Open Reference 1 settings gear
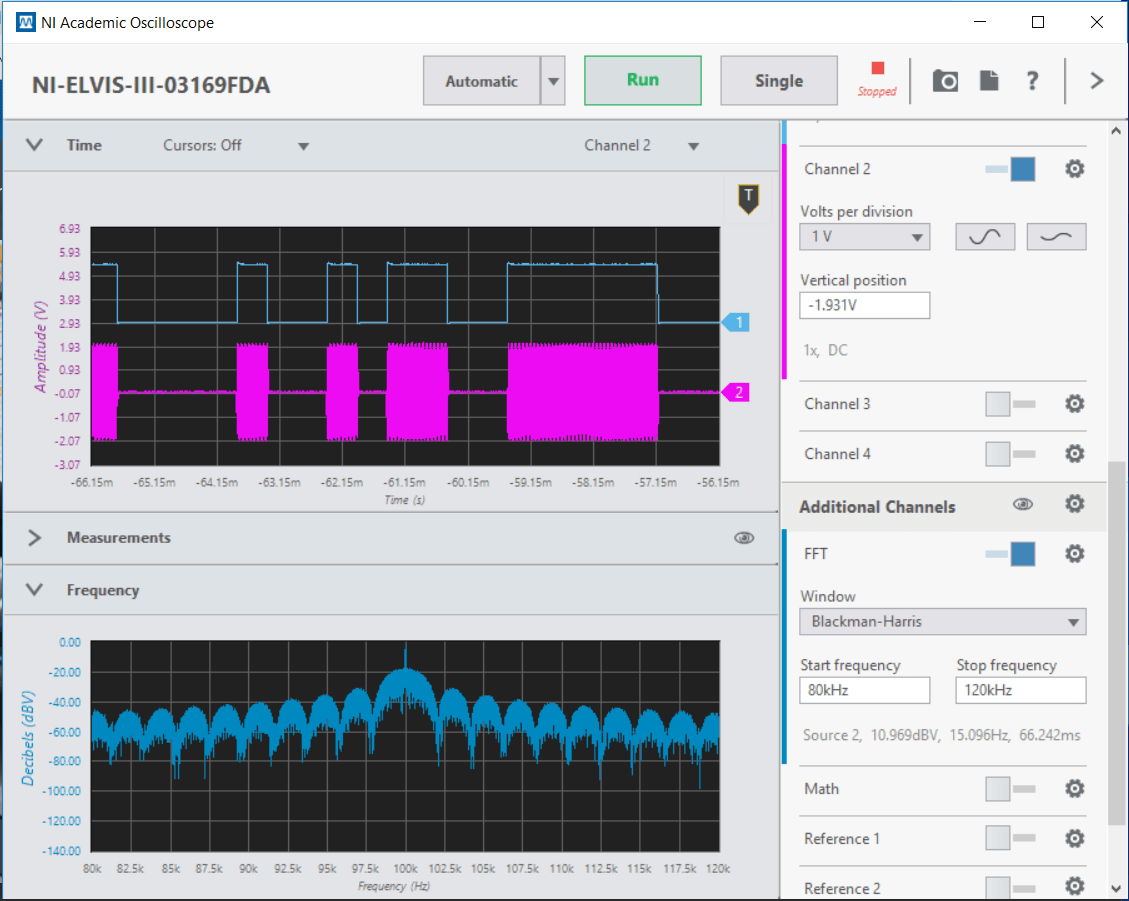1129x901 pixels. coord(1074,838)
